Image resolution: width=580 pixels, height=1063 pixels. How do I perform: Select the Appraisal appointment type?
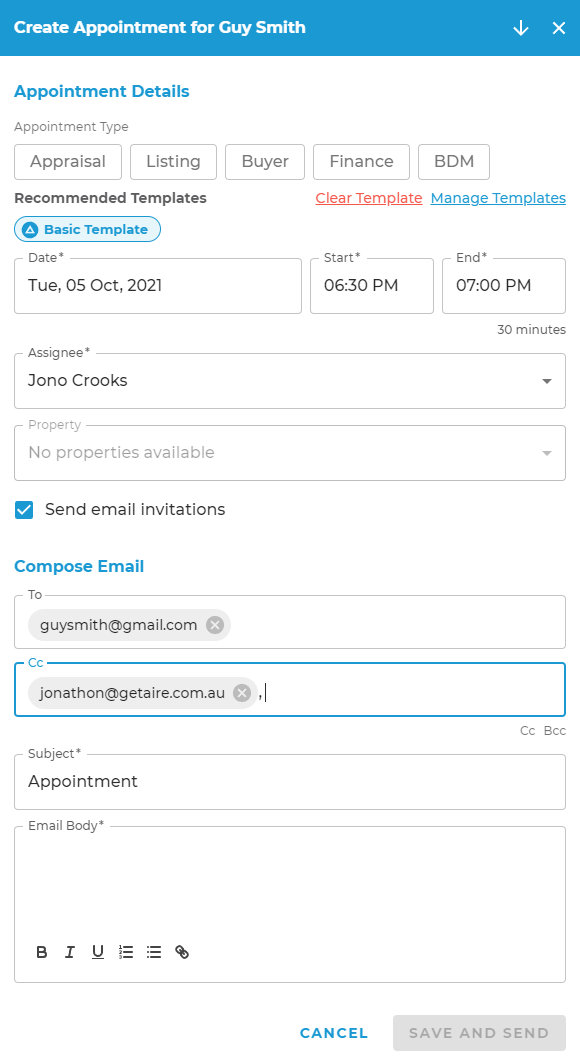pyautogui.click(x=68, y=161)
